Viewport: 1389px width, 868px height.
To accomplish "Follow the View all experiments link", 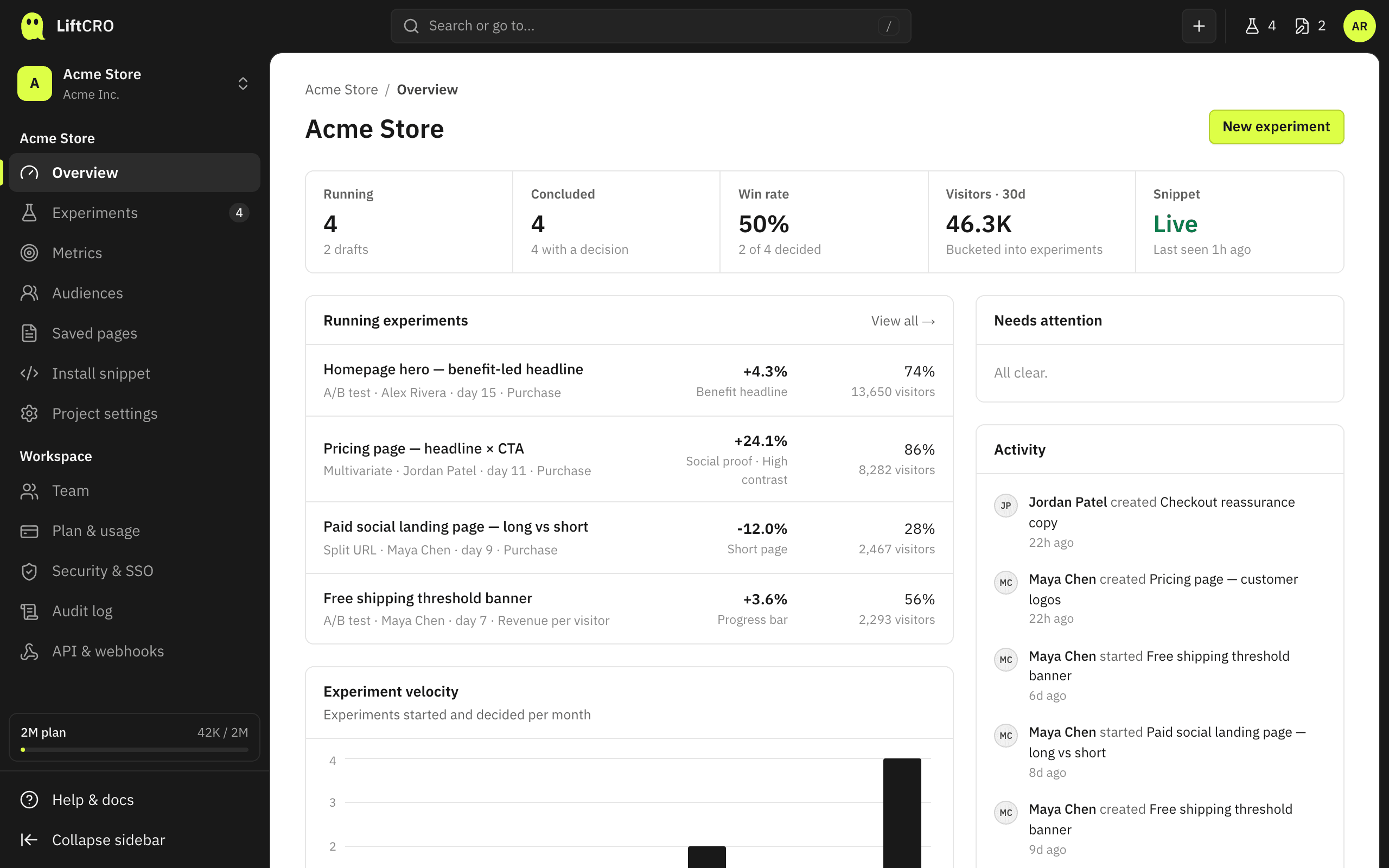I will pos(903,321).
